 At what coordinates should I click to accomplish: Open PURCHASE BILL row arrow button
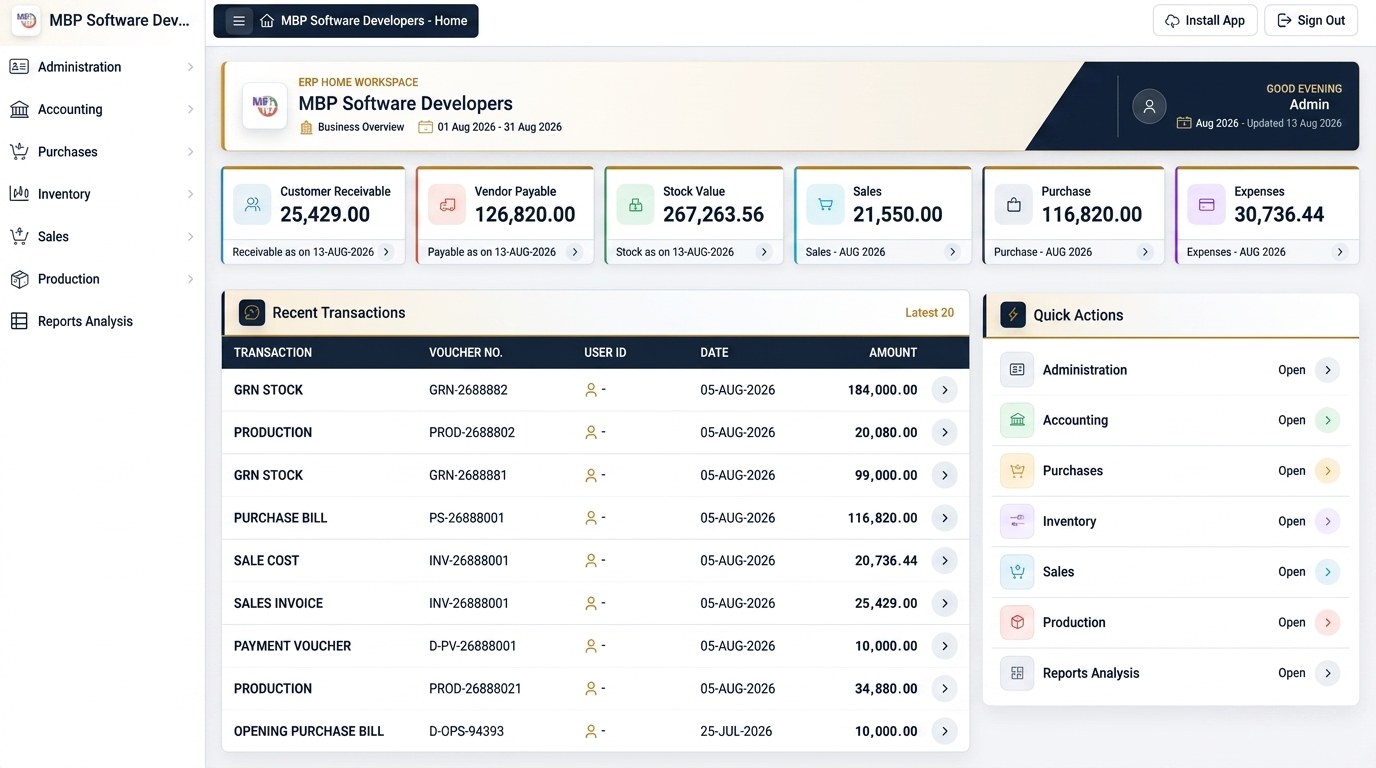944,518
